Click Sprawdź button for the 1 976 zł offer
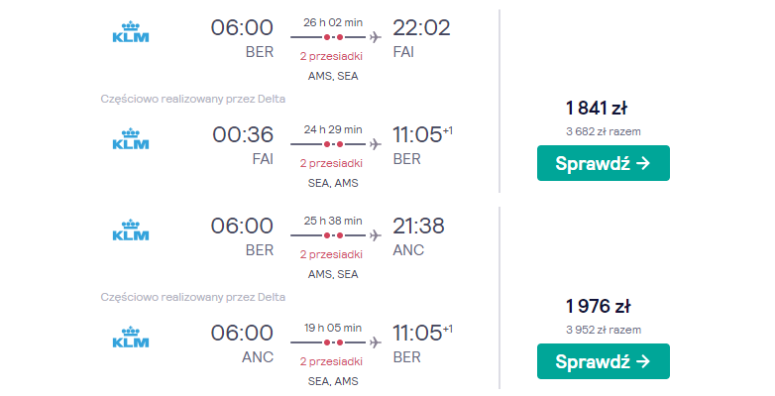The height and width of the screenshot is (396, 775). (603, 361)
